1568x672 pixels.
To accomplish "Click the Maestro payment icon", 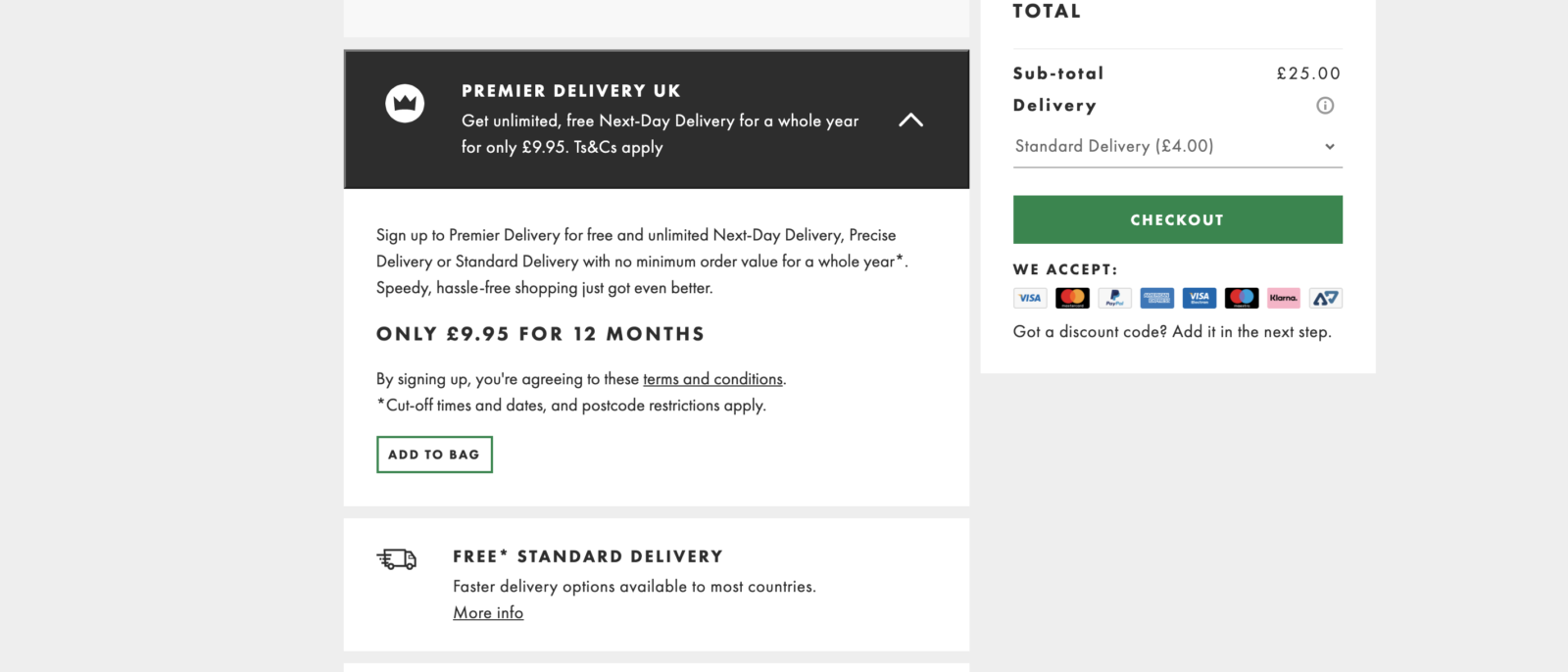I will click(x=1241, y=298).
